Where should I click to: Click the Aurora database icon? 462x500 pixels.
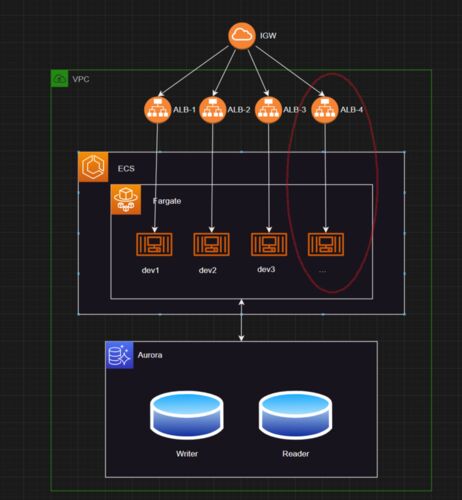(x=119, y=355)
